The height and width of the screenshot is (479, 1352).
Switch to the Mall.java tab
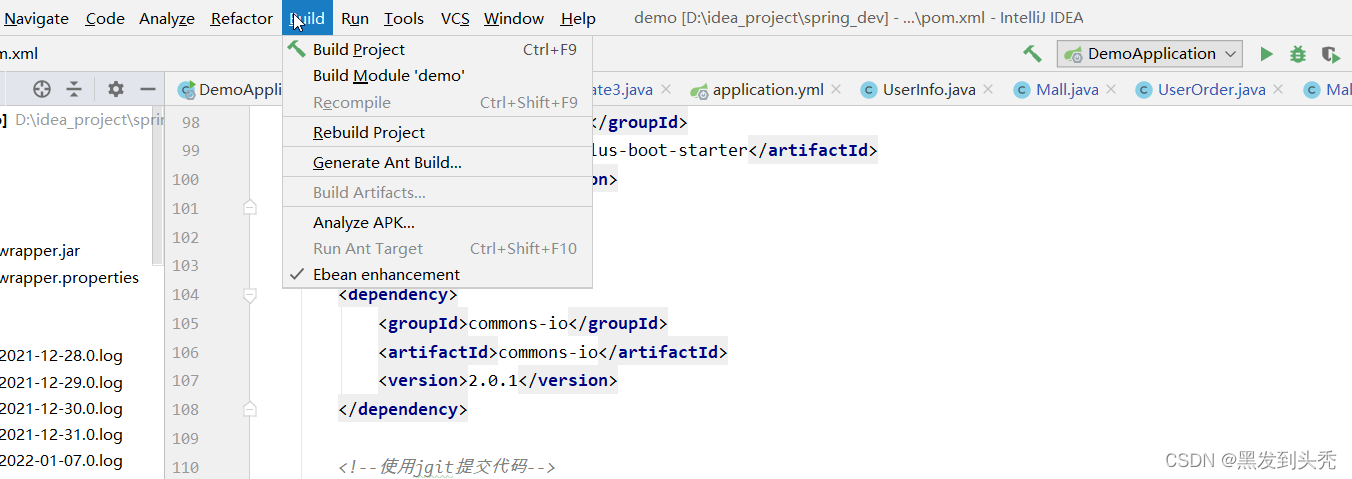pyautogui.click(x=1067, y=90)
